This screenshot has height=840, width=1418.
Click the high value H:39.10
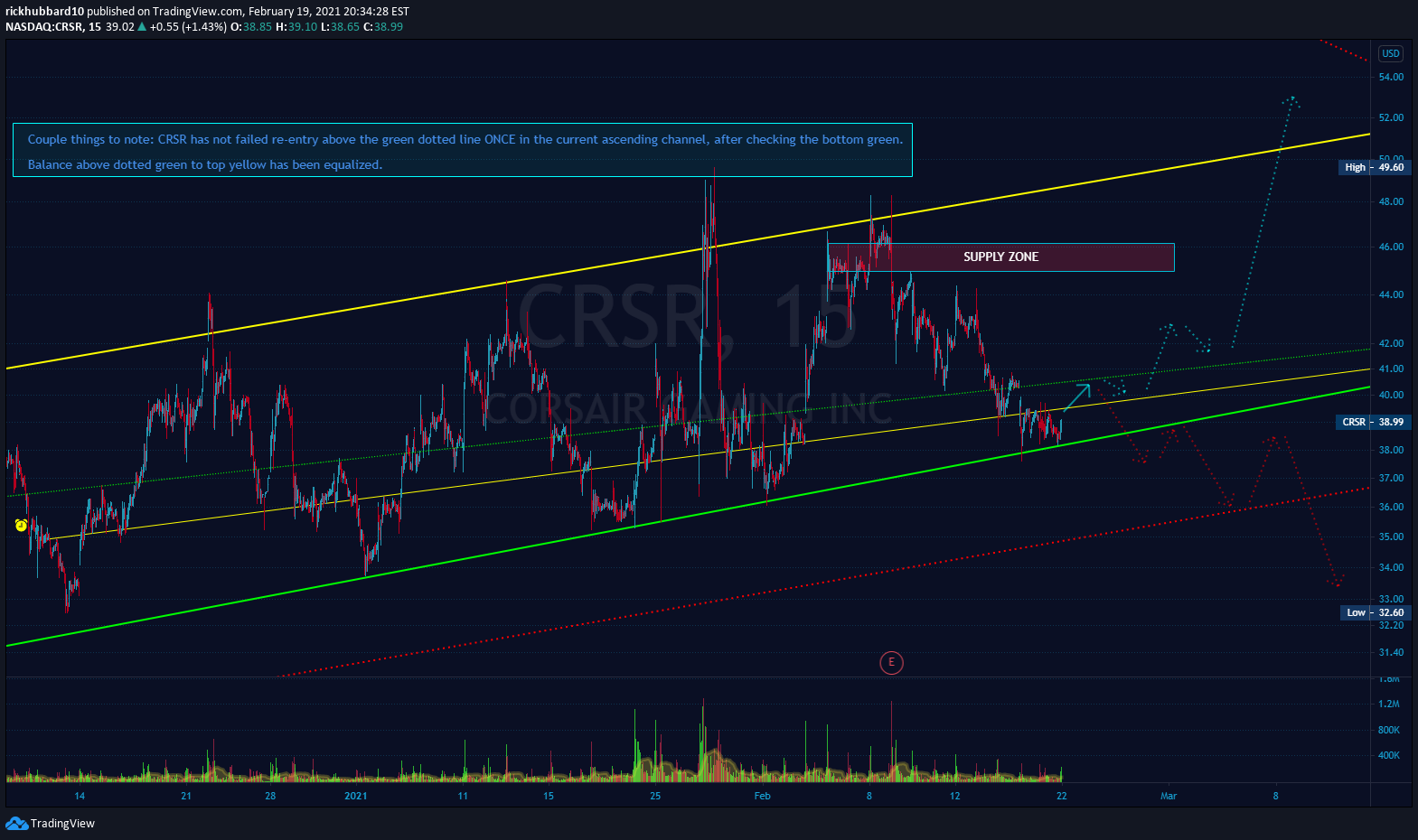(296, 27)
